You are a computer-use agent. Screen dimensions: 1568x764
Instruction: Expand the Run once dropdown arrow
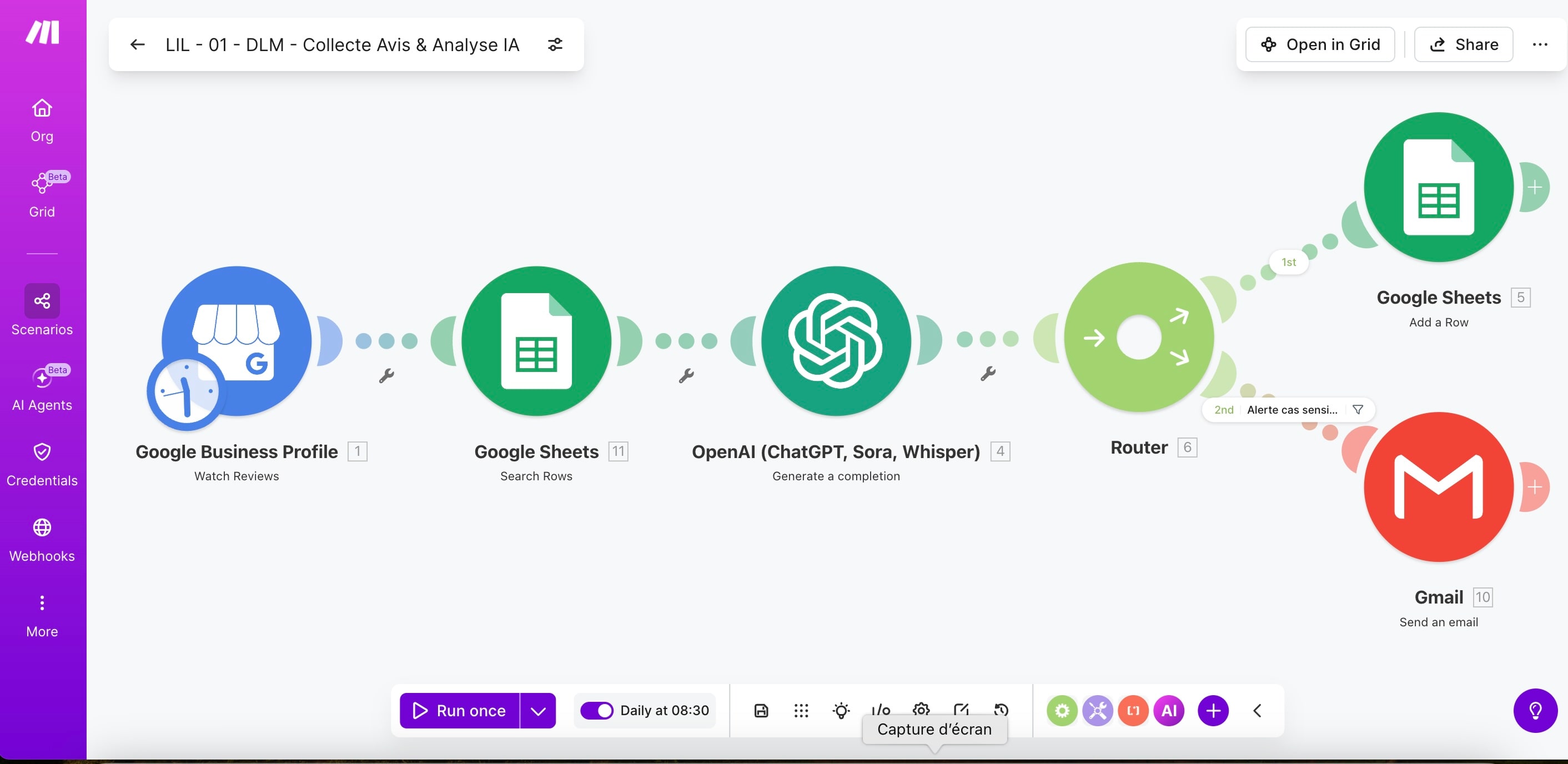click(538, 711)
